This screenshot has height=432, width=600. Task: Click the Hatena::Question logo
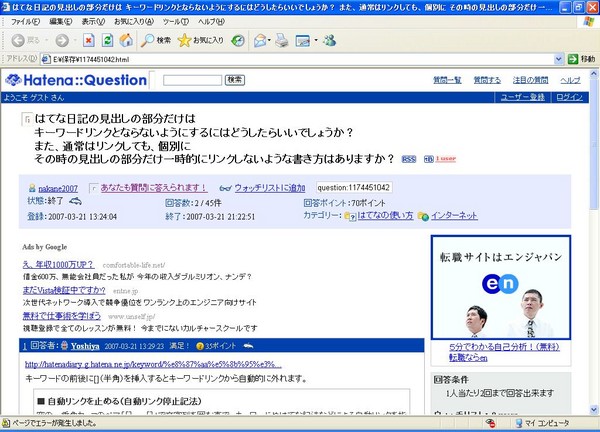(x=76, y=80)
